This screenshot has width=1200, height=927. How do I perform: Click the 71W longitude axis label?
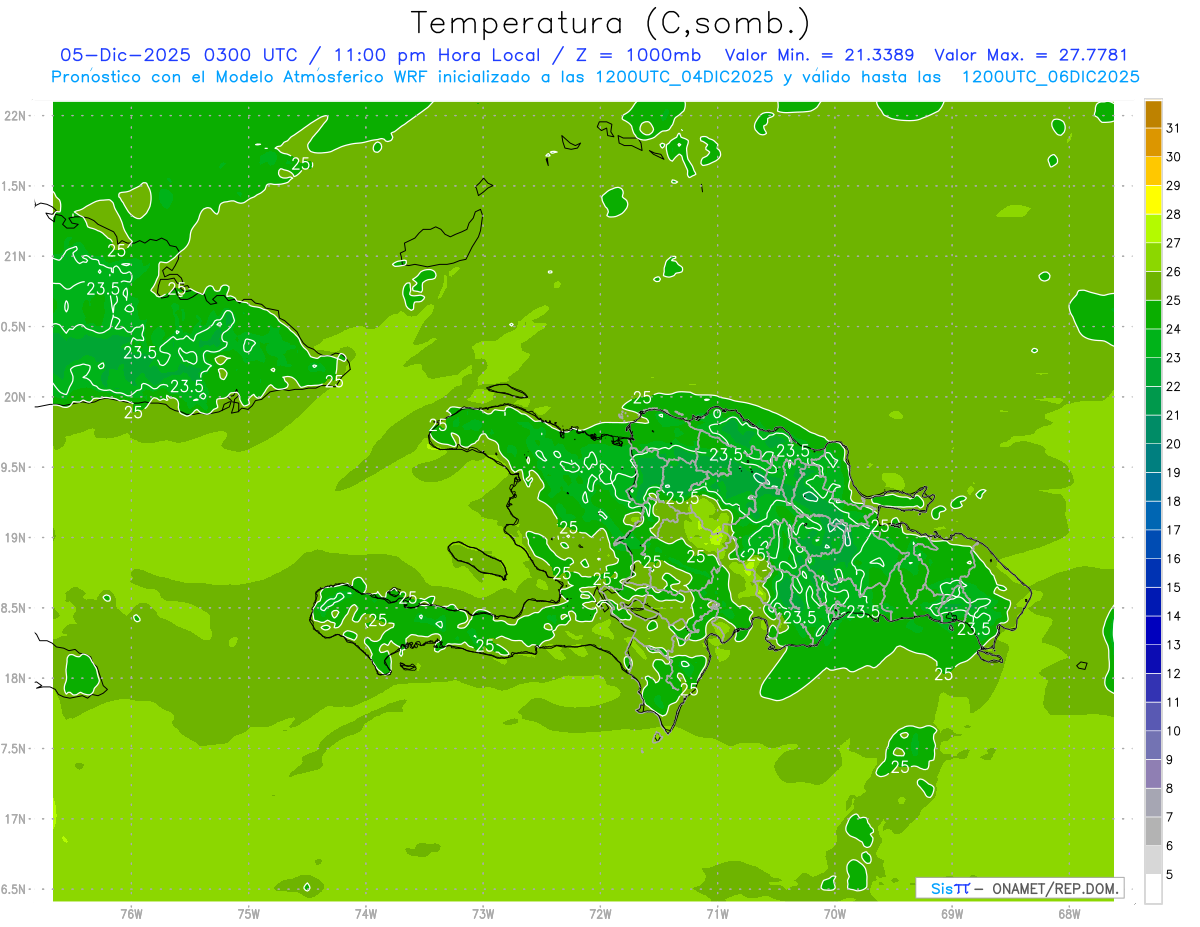(717, 914)
